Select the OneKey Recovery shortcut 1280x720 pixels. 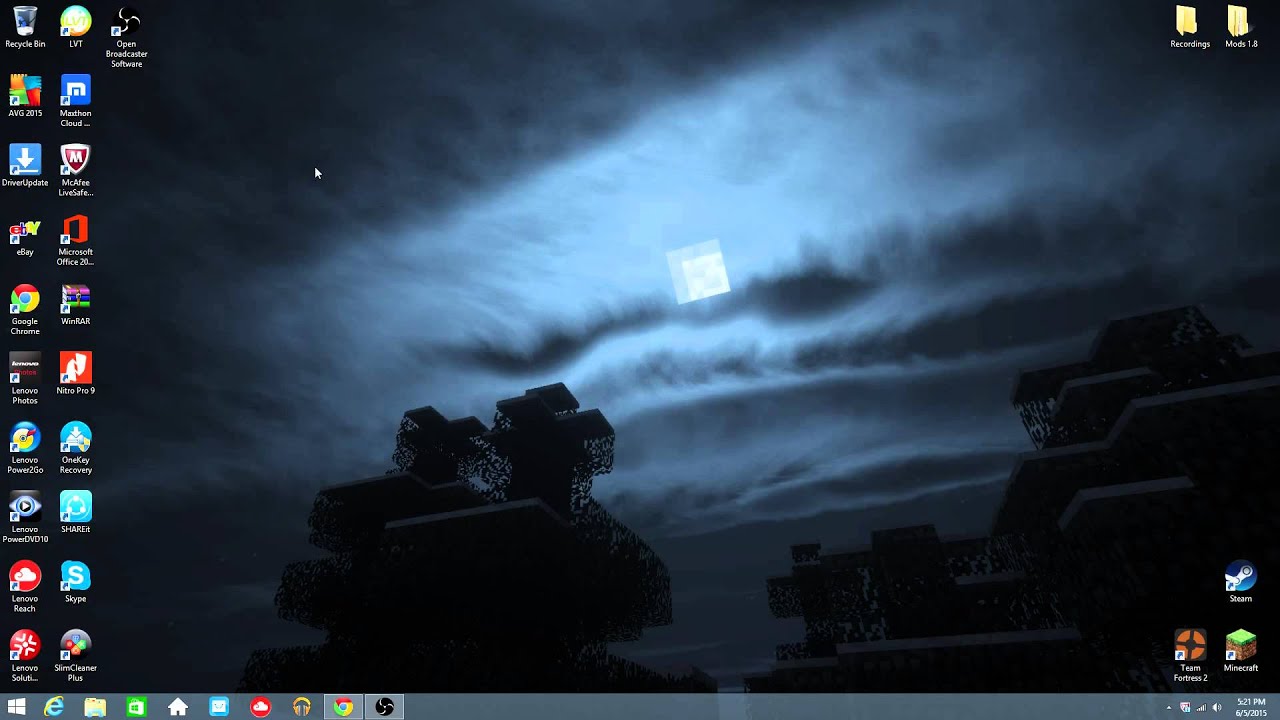click(75, 448)
